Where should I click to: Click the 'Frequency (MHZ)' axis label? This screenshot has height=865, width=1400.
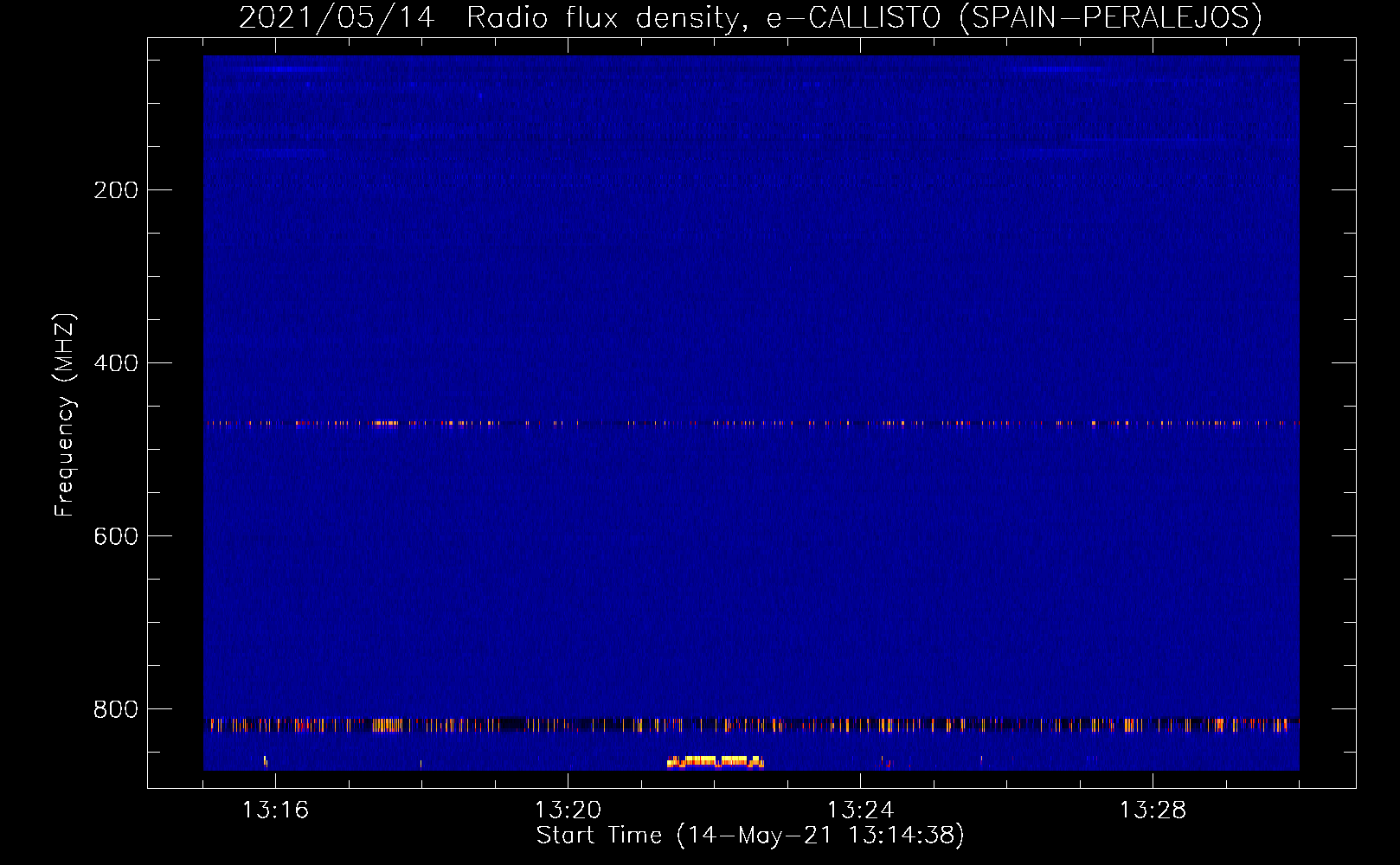click(64, 415)
